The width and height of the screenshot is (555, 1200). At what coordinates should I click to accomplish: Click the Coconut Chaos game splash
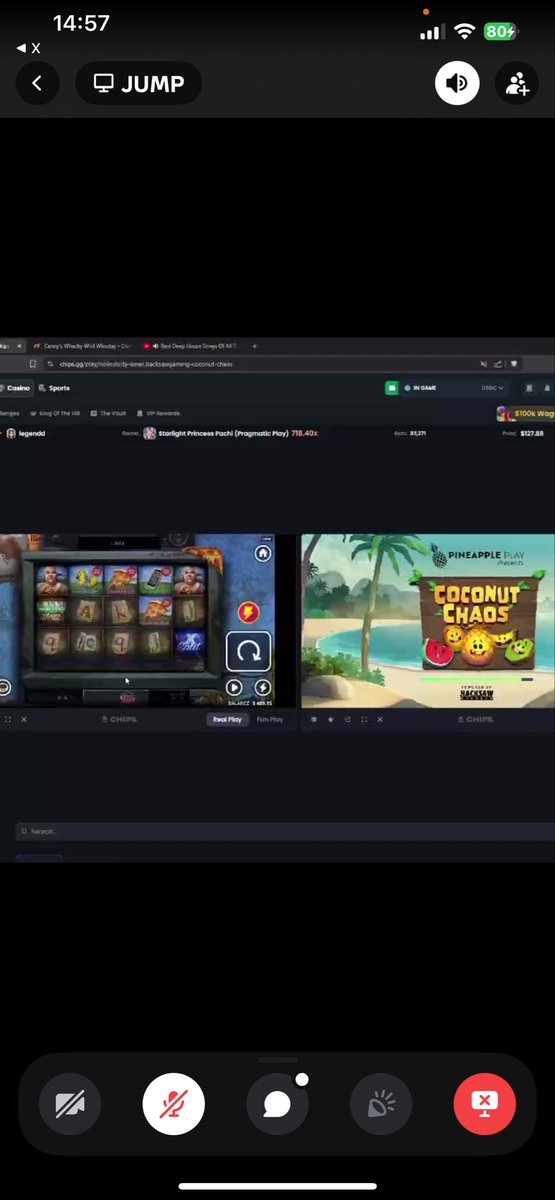pos(428,620)
